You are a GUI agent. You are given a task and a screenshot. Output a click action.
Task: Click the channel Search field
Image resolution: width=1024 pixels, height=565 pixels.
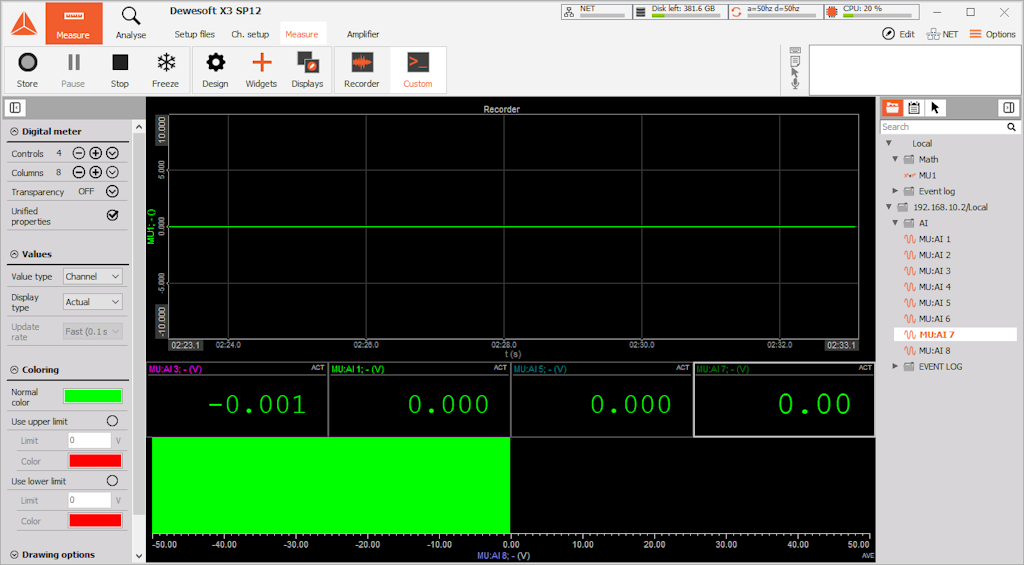click(942, 127)
